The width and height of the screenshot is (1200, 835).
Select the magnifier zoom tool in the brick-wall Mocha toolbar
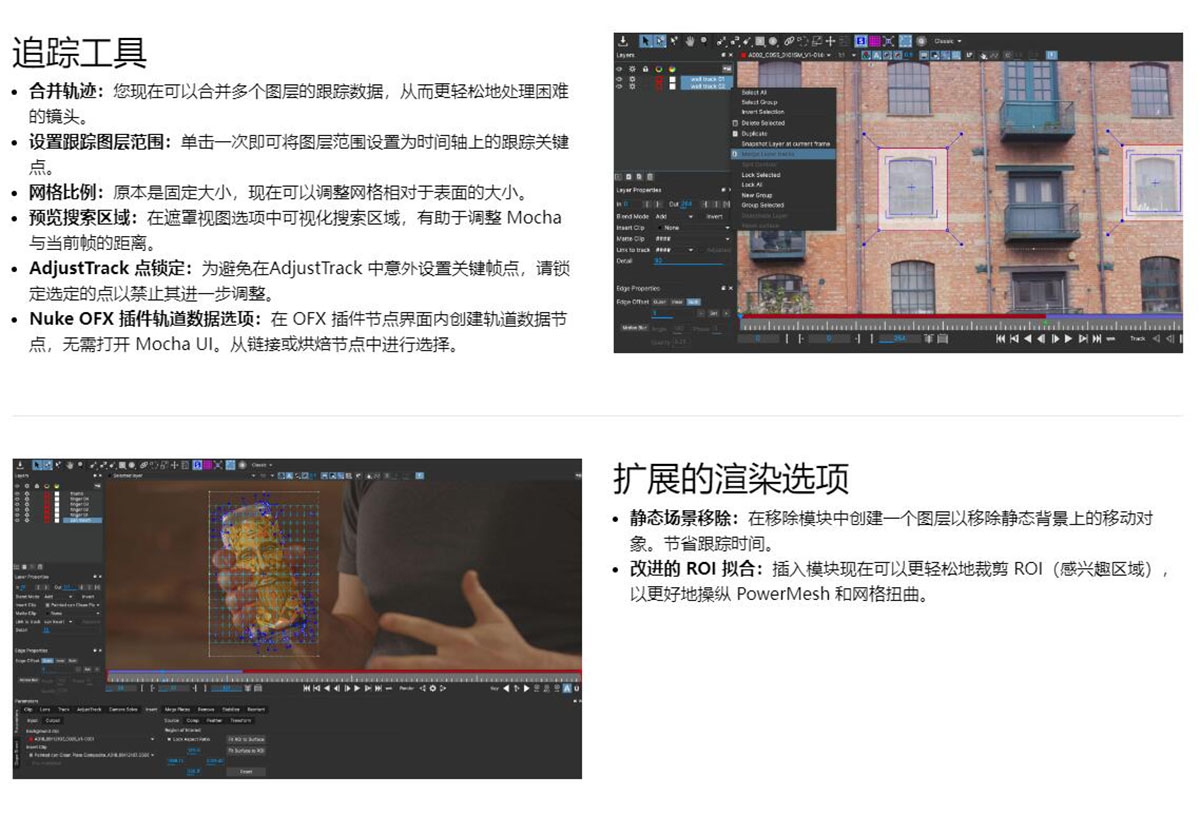click(x=704, y=41)
